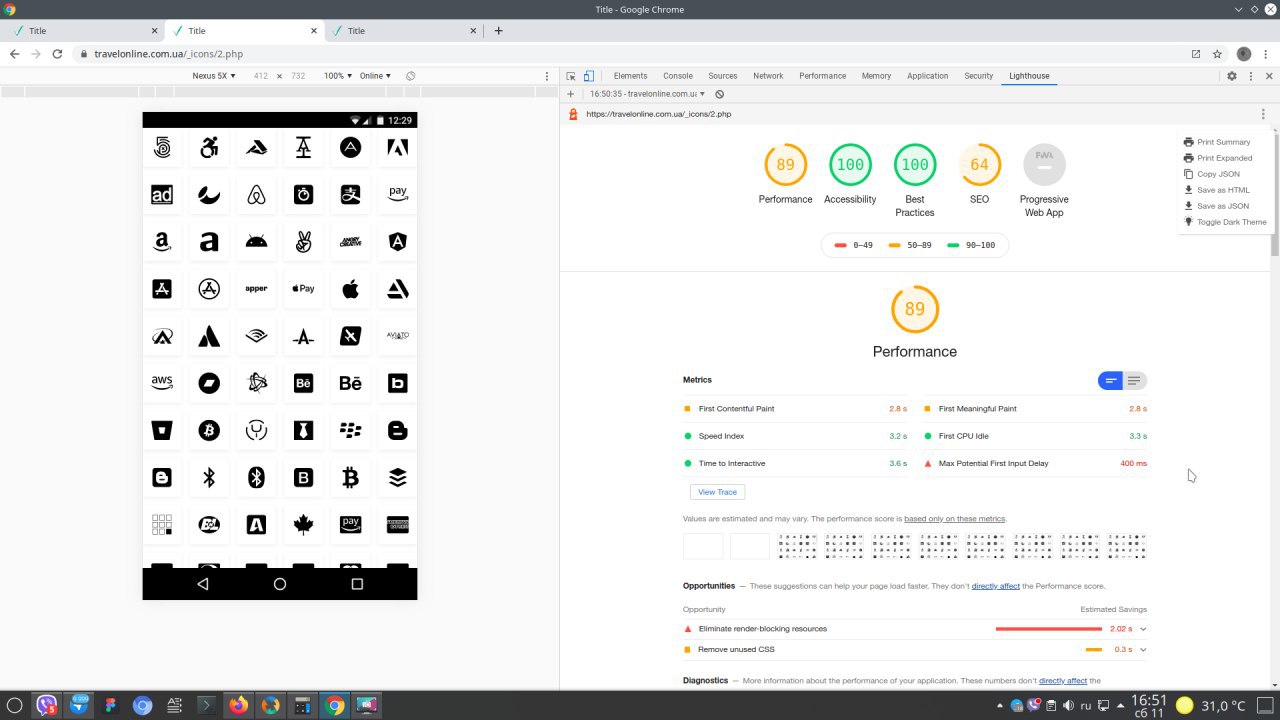Open the terminal from the taskbar
The height and width of the screenshot is (720, 1280).
[x=206, y=705]
